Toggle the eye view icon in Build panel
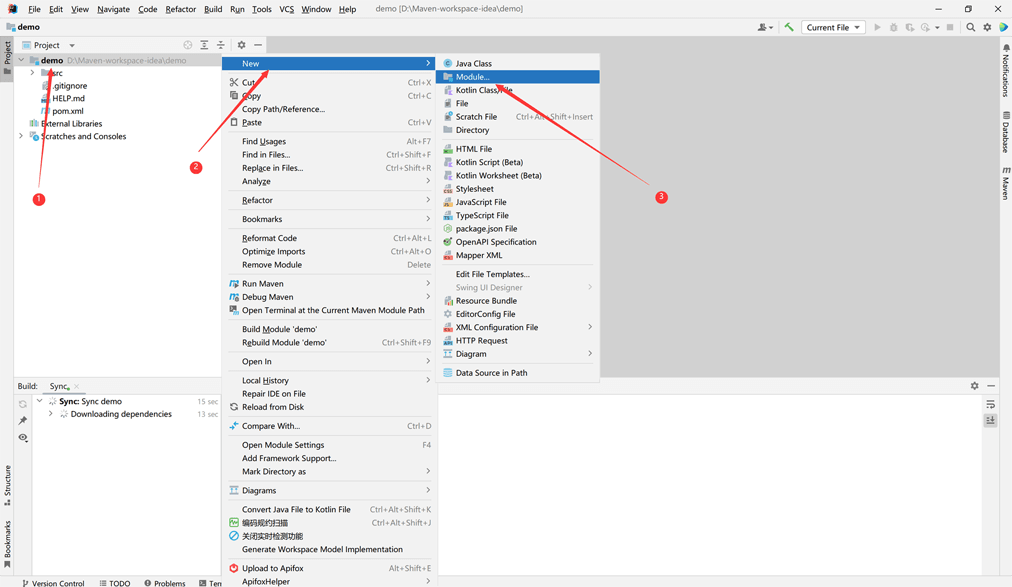Viewport: 1012px width, 587px height. click(23, 437)
